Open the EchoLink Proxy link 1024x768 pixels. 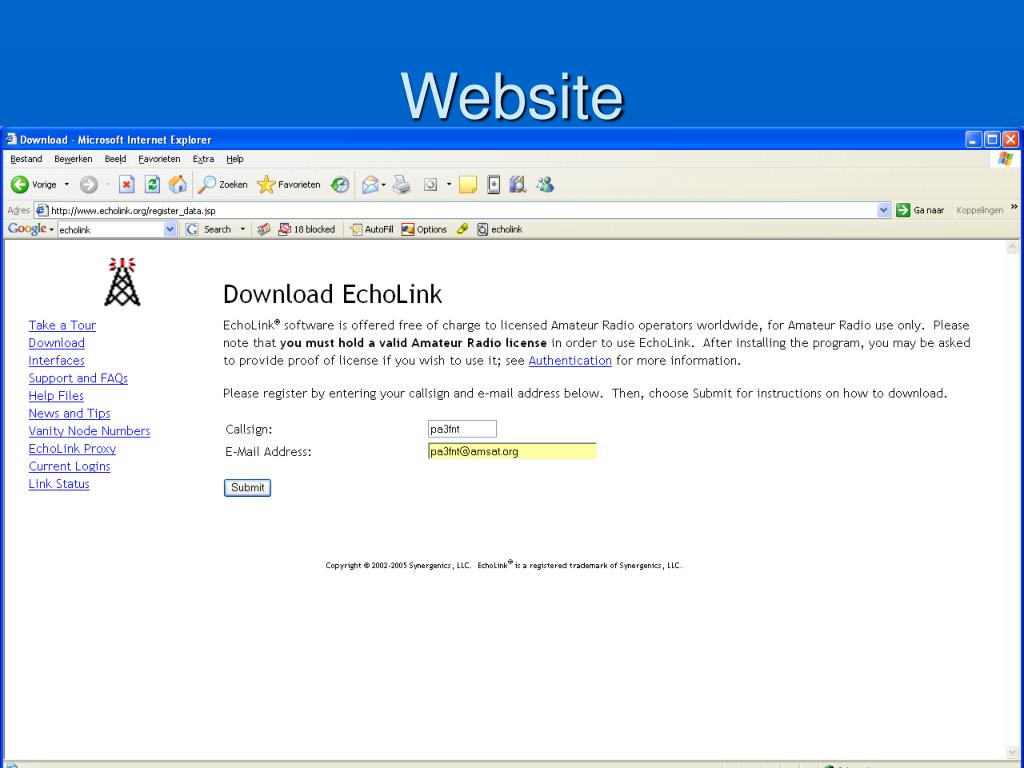(x=72, y=449)
